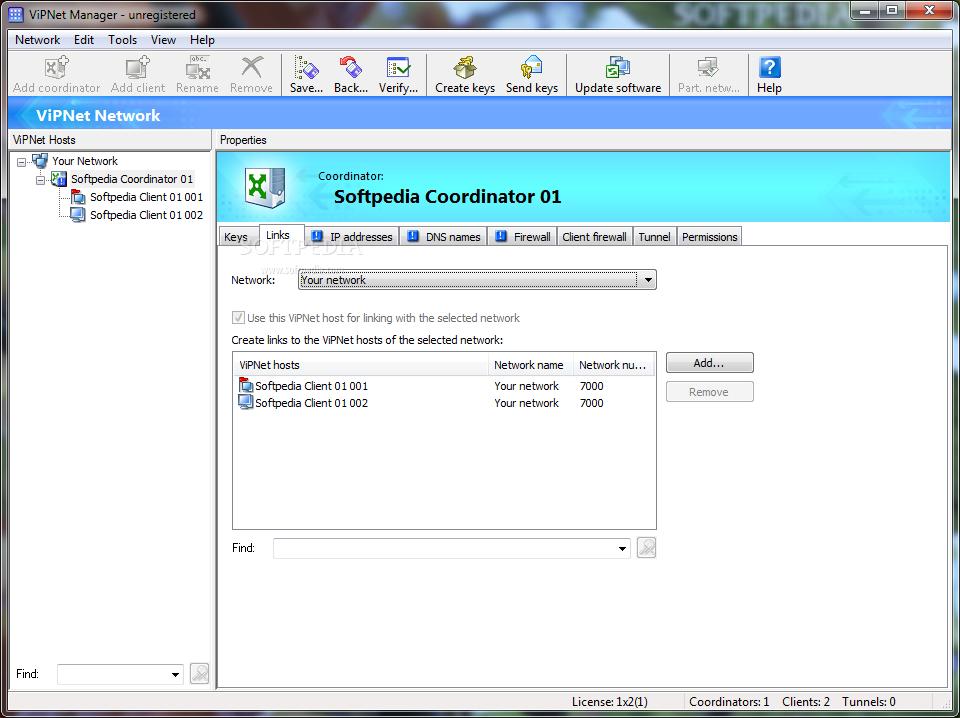Click the Send keys toolbar icon
The height and width of the screenshot is (718, 960).
click(x=531, y=68)
